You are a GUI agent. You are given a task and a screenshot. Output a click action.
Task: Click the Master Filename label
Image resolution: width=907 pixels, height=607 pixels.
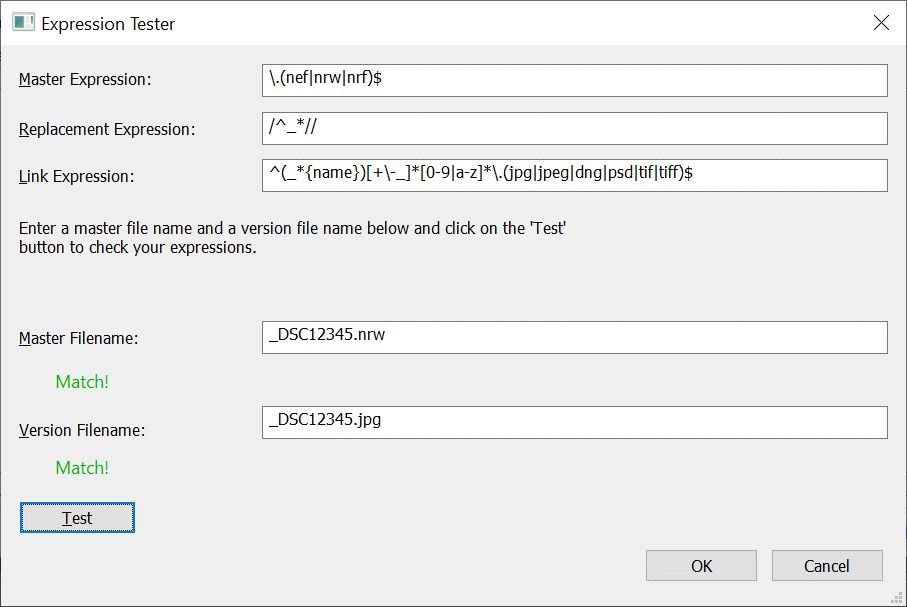(79, 338)
